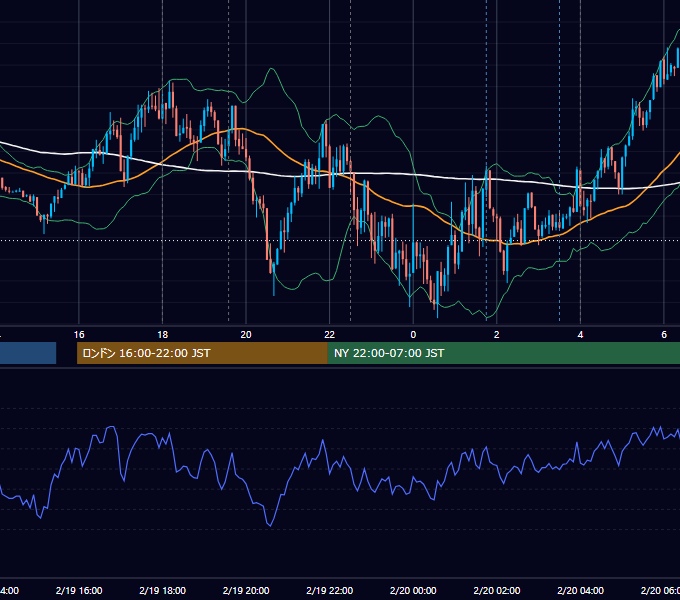Click the 2/19 20:00 date label on oscillator axis
Image resolution: width=680 pixels, height=600 pixels.
click(x=246, y=590)
